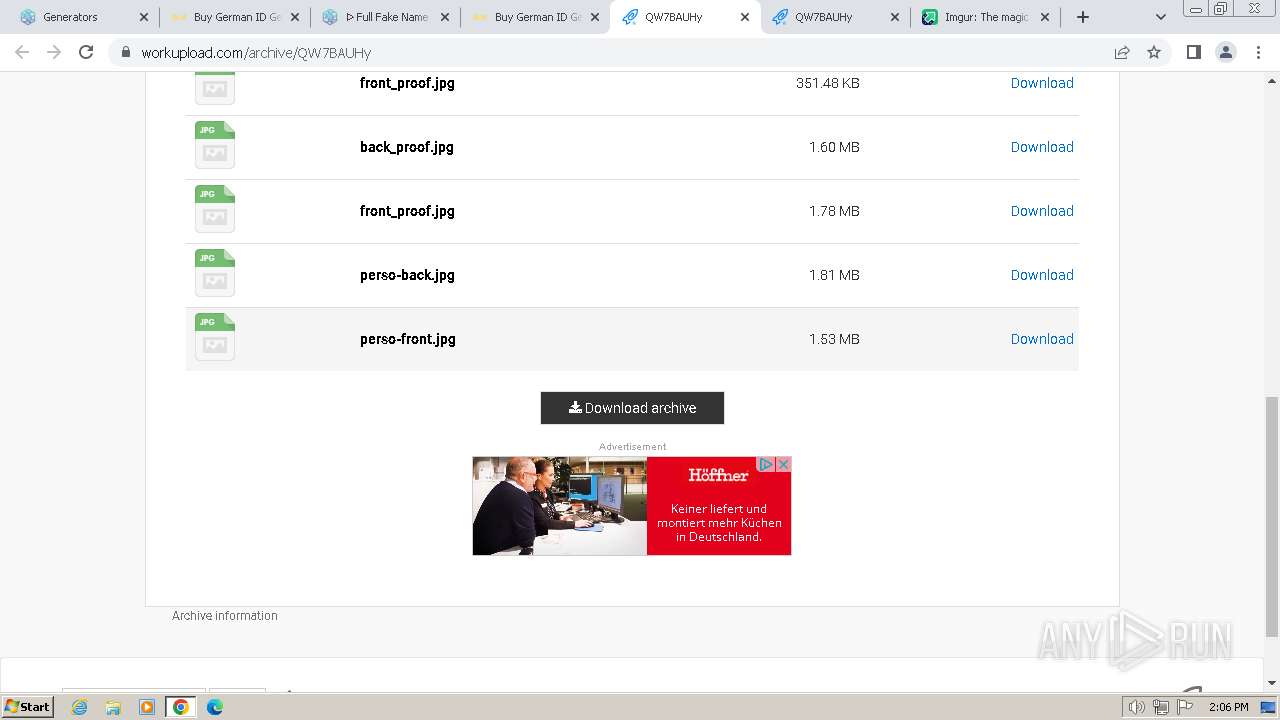This screenshot has width=1280, height=720.
Task: Click the JPG icon for back_proof.jpg
Action: pos(215,145)
